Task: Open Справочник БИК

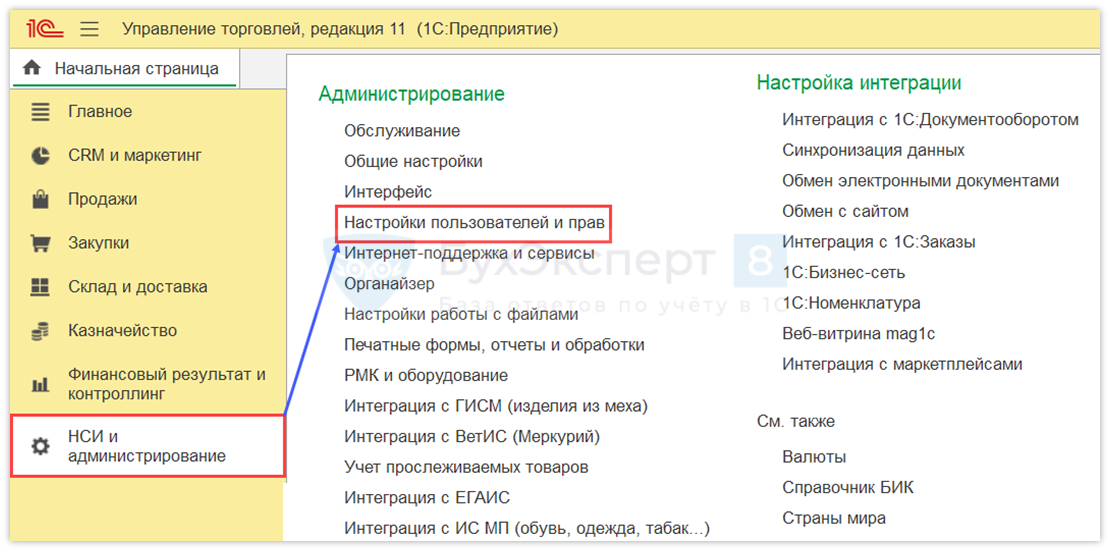Action: coord(848,487)
